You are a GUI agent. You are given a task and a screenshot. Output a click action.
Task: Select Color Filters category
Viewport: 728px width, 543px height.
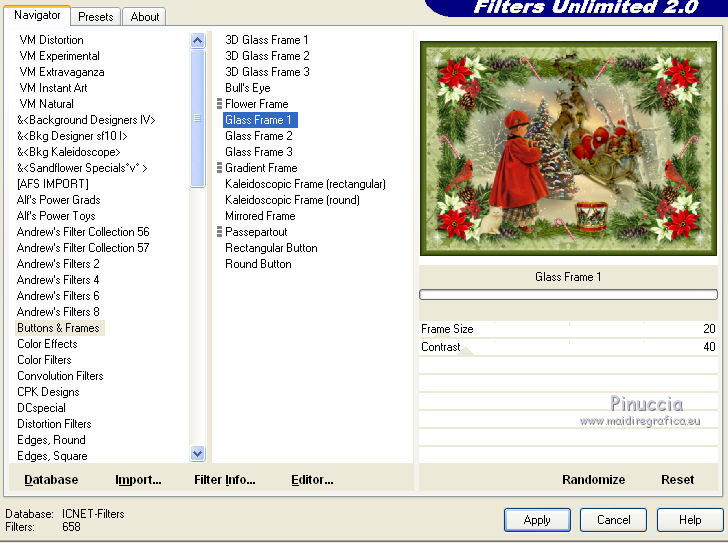44,360
